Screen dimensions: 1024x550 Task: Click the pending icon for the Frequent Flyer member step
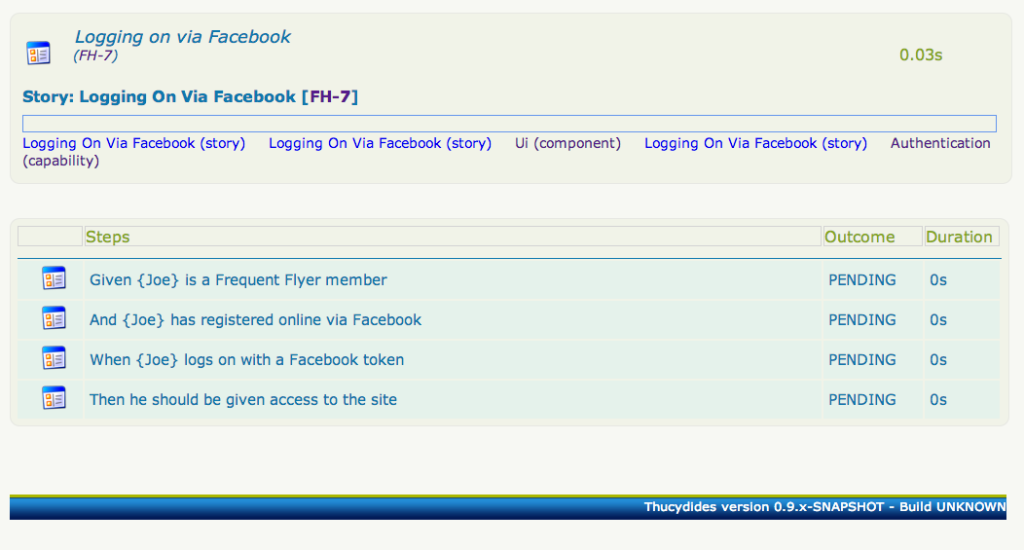click(x=53, y=279)
